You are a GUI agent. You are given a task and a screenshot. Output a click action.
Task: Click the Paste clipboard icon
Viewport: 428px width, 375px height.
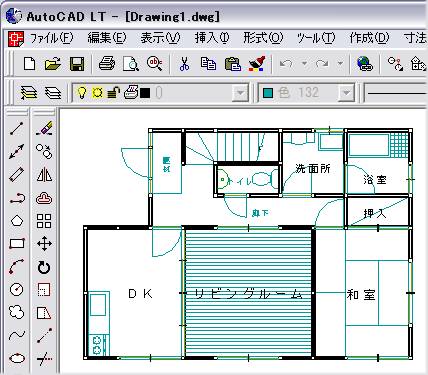point(233,64)
